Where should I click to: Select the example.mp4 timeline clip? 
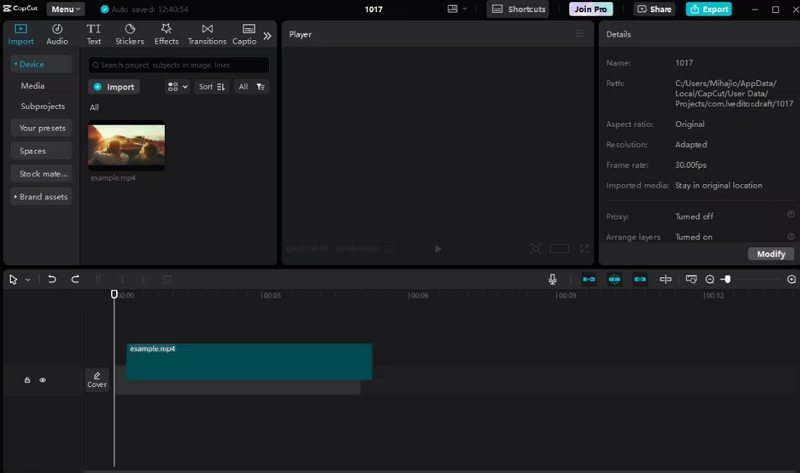(249, 362)
